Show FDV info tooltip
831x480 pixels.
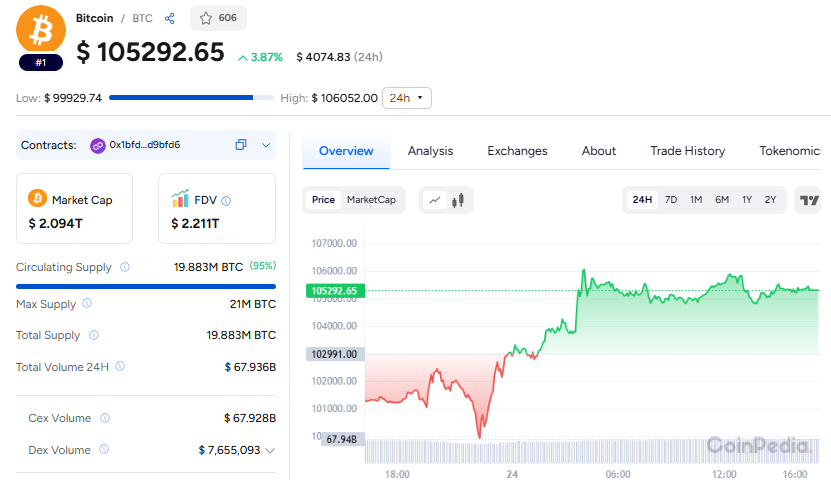coord(226,201)
